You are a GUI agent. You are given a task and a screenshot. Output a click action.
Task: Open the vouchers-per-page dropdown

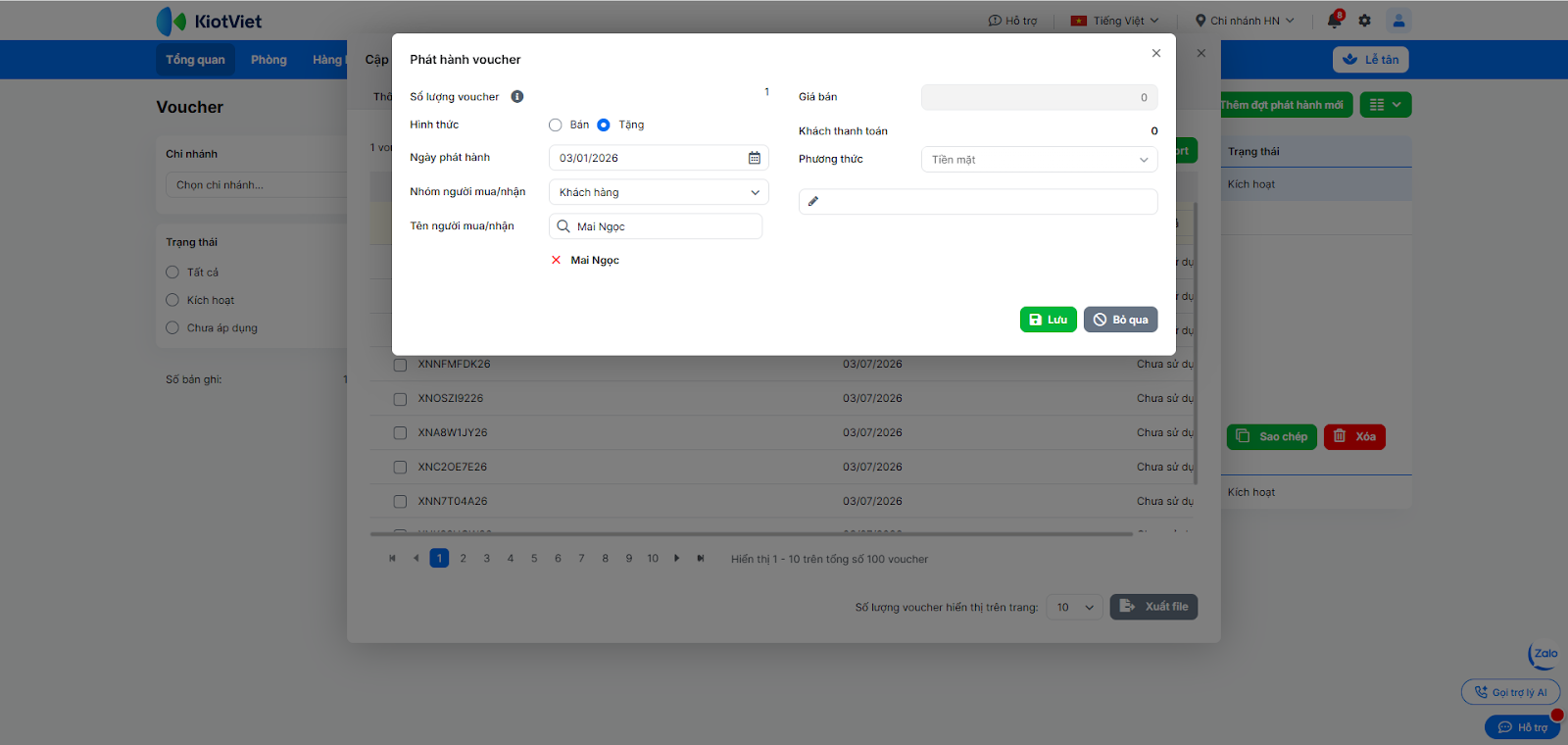pyautogui.click(x=1075, y=608)
